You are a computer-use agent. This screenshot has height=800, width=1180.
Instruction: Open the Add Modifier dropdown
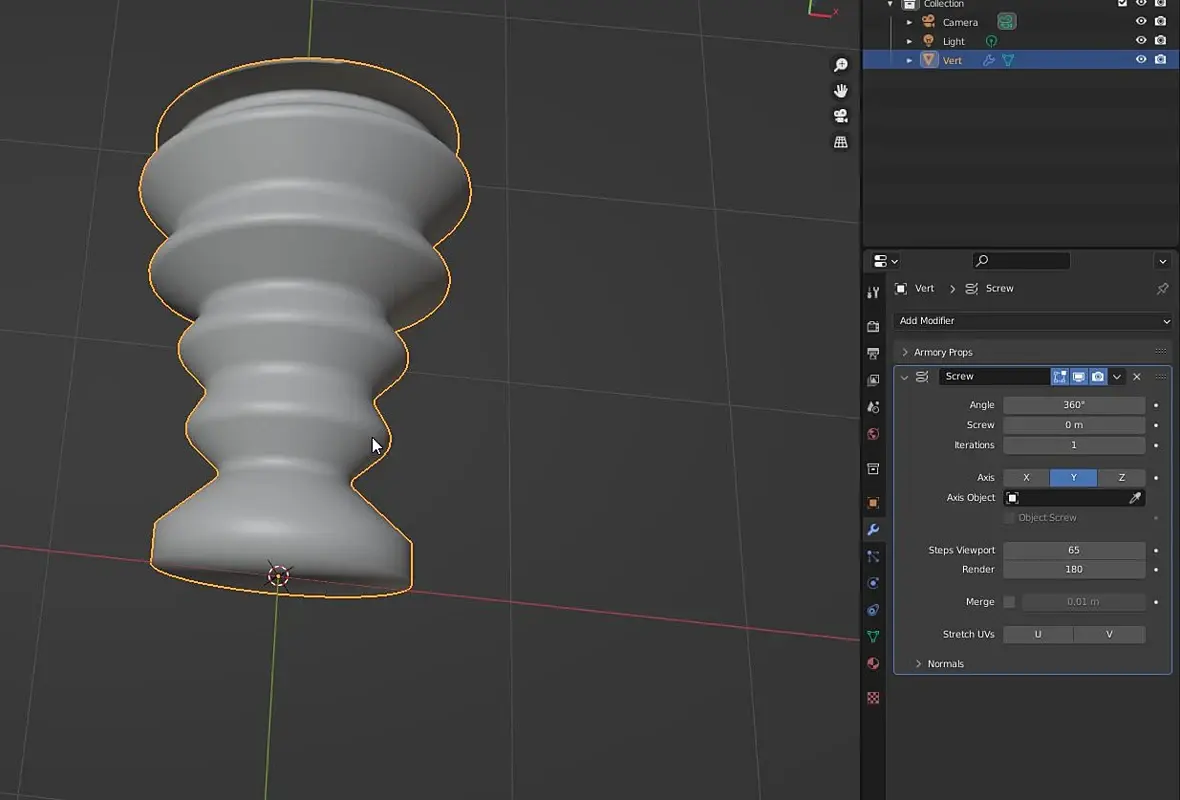[1033, 321]
